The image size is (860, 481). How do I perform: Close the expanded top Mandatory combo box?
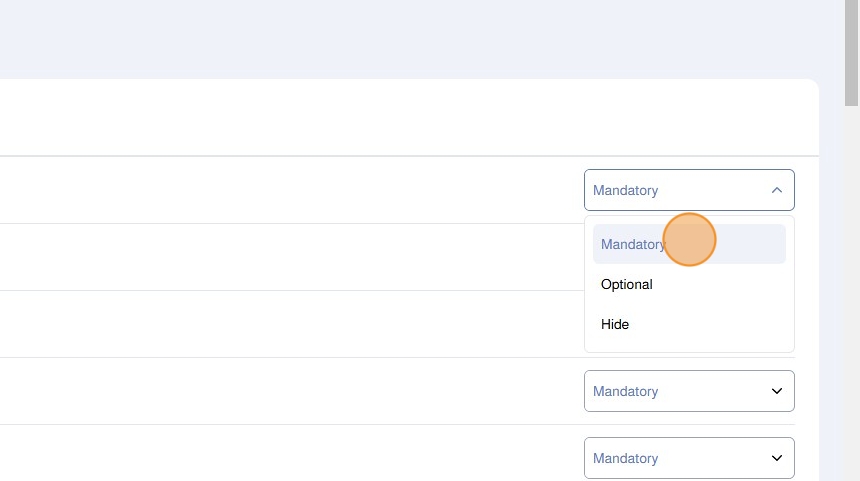[x=689, y=190]
